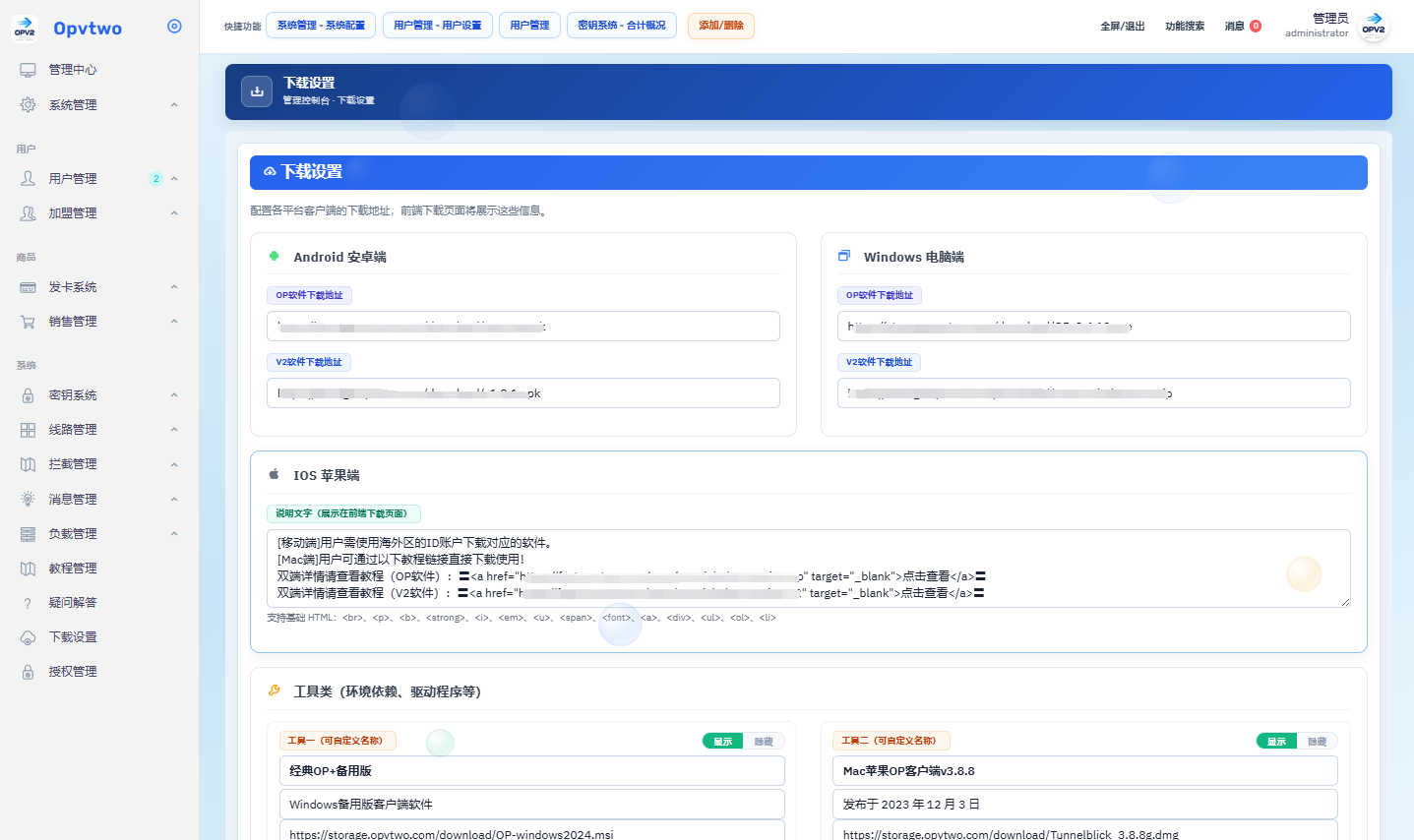Screen dimensions: 1414x840
Task: Click the 系统管理 - 系统配置 shortcut button
Action: (321, 26)
